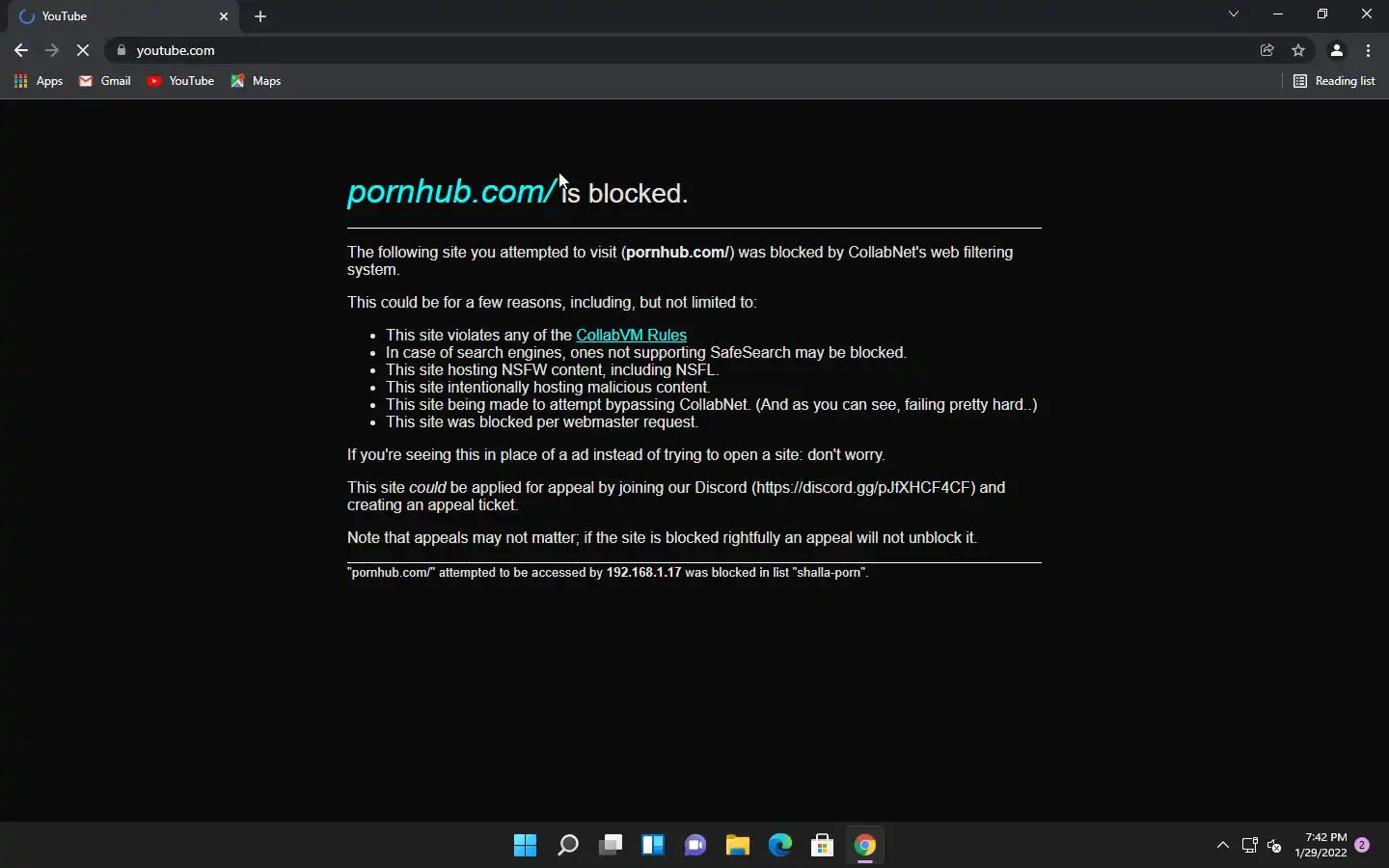Bookmark this tab with the star icon
This screenshot has height=868, width=1389.
click(x=1298, y=50)
